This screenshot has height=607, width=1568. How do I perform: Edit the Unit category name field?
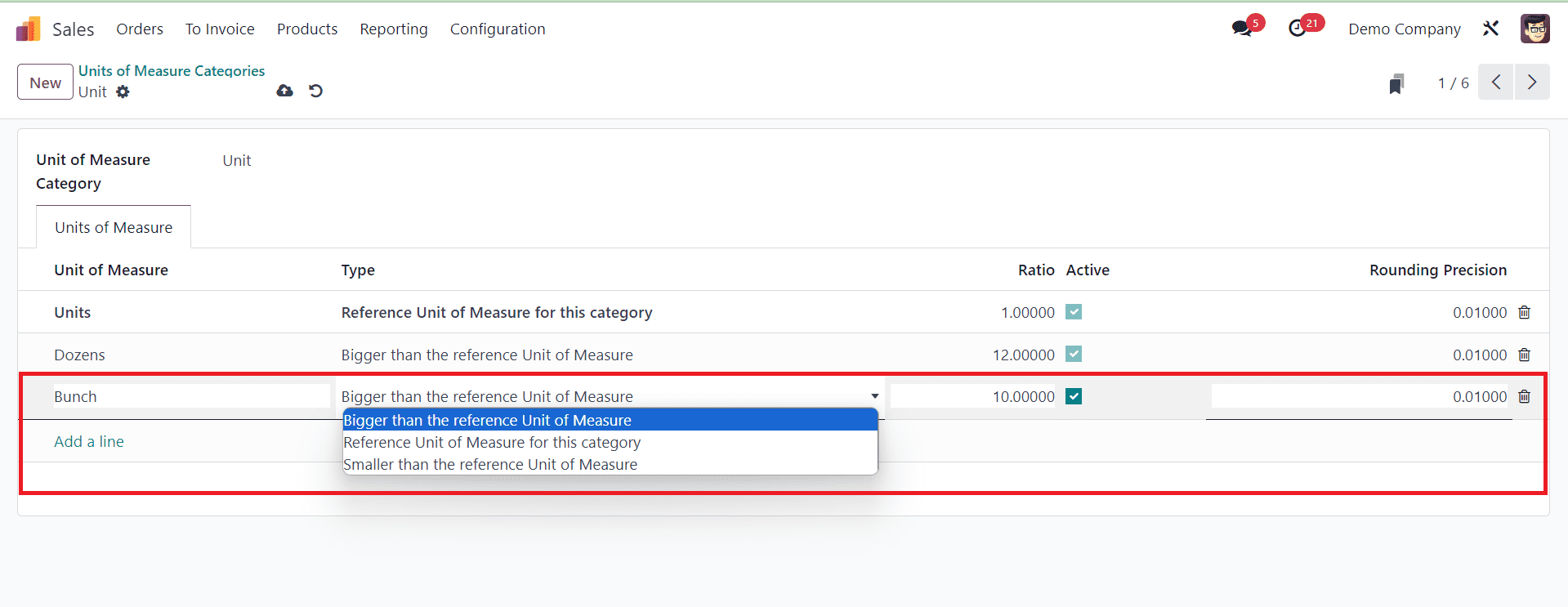[x=237, y=161]
